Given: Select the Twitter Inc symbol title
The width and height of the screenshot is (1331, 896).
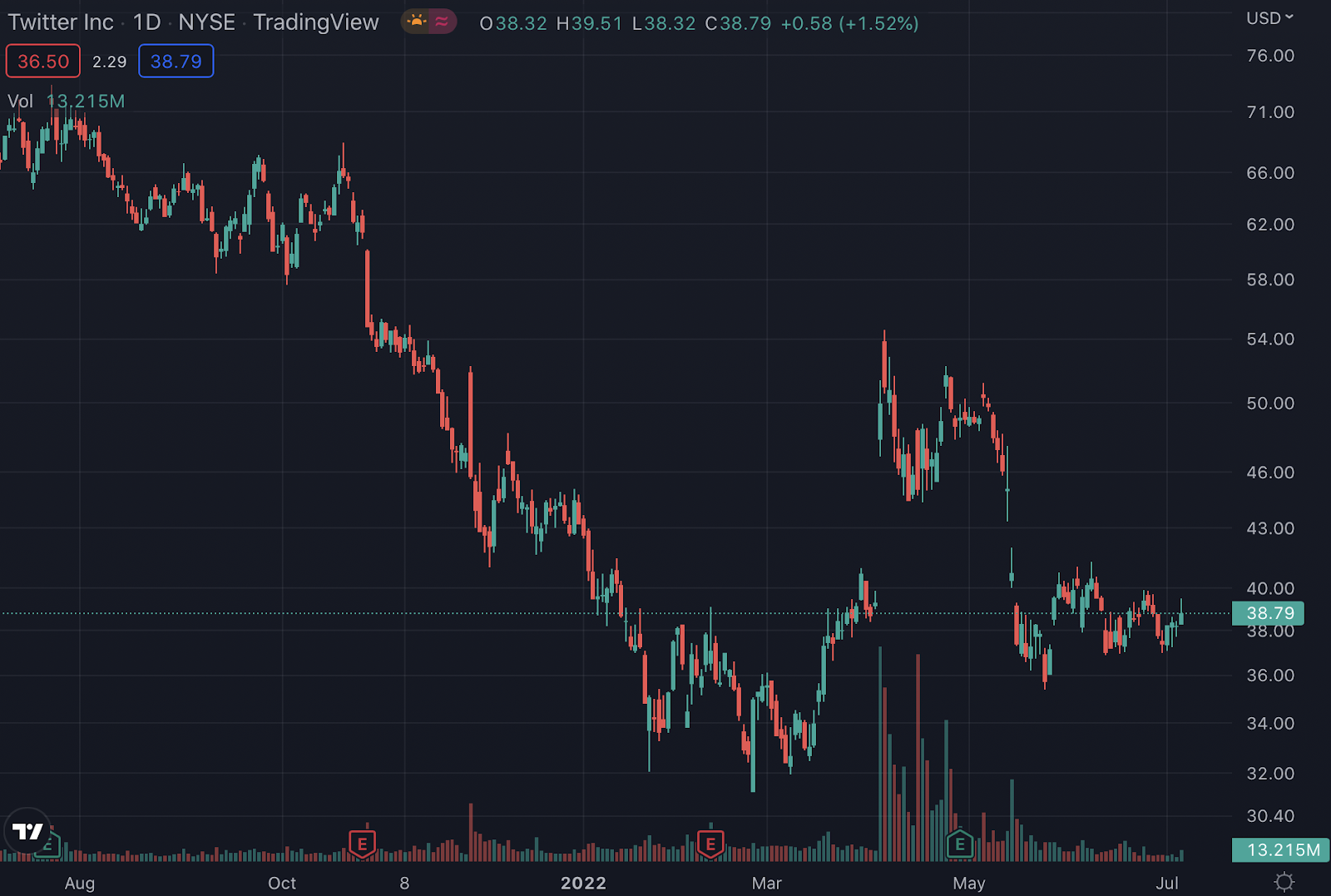Looking at the screenshot, I should pyautogui.click(x=61, y=22).
